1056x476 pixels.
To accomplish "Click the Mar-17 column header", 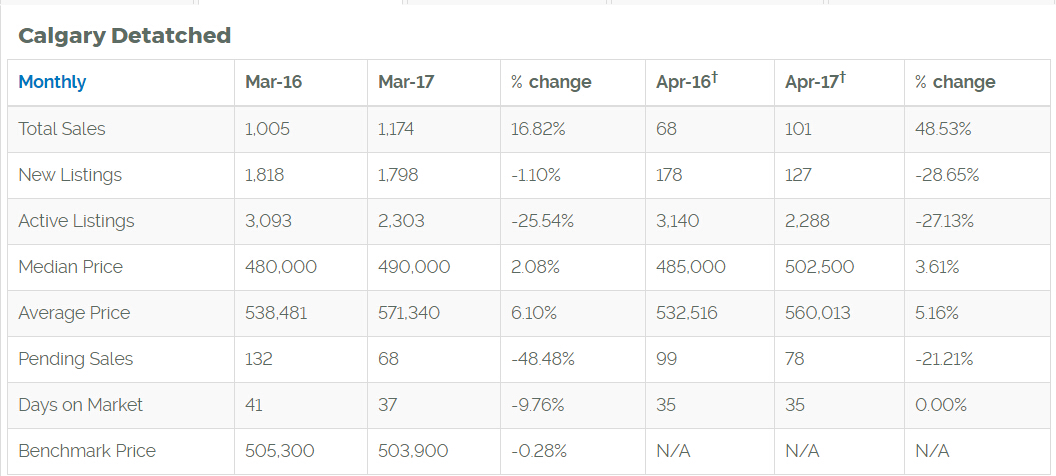I will coord(406,82).
